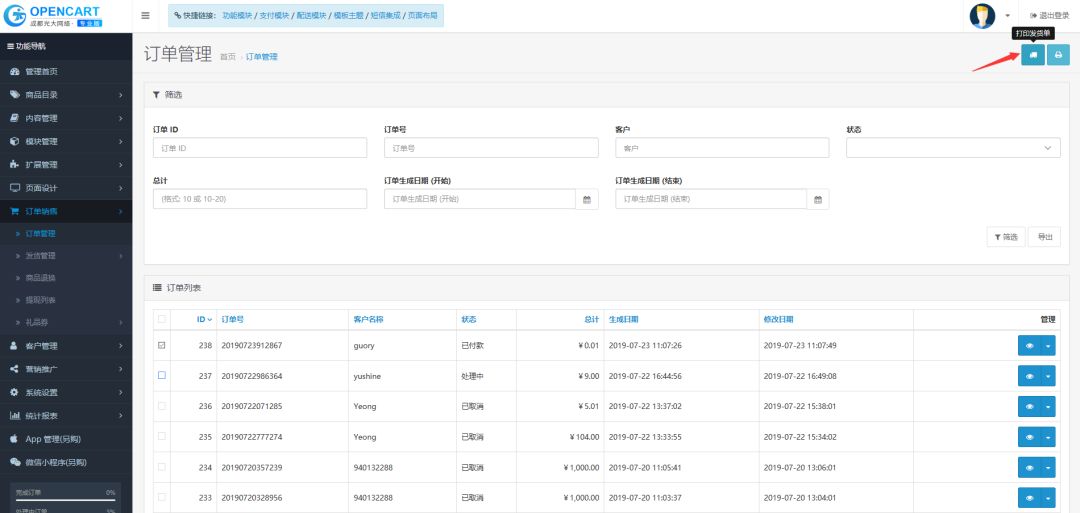Check the checkbox for order 236
The image size is (1080, 513).
(x=162, y=406)
